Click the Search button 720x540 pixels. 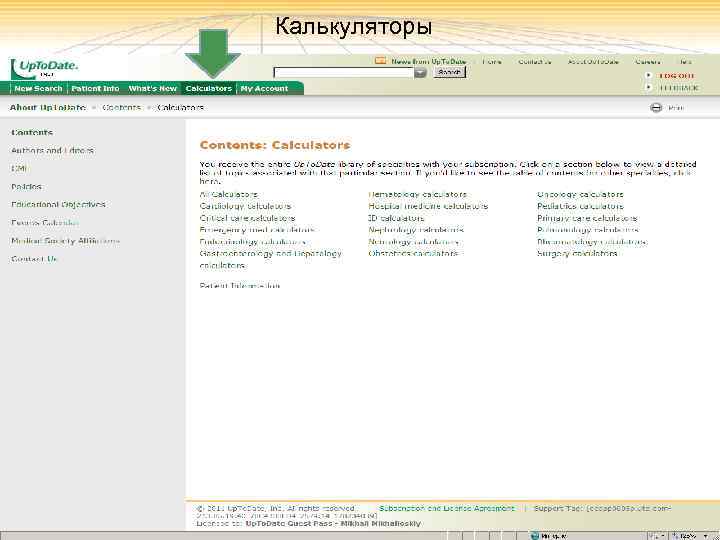449,72
